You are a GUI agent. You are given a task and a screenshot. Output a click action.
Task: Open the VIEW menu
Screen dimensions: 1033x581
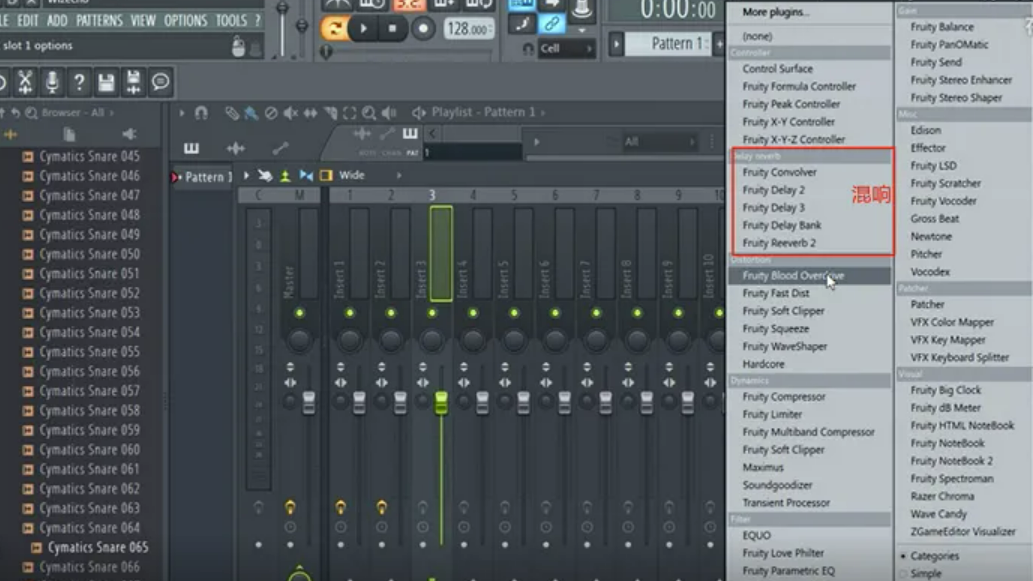(142, 20)
